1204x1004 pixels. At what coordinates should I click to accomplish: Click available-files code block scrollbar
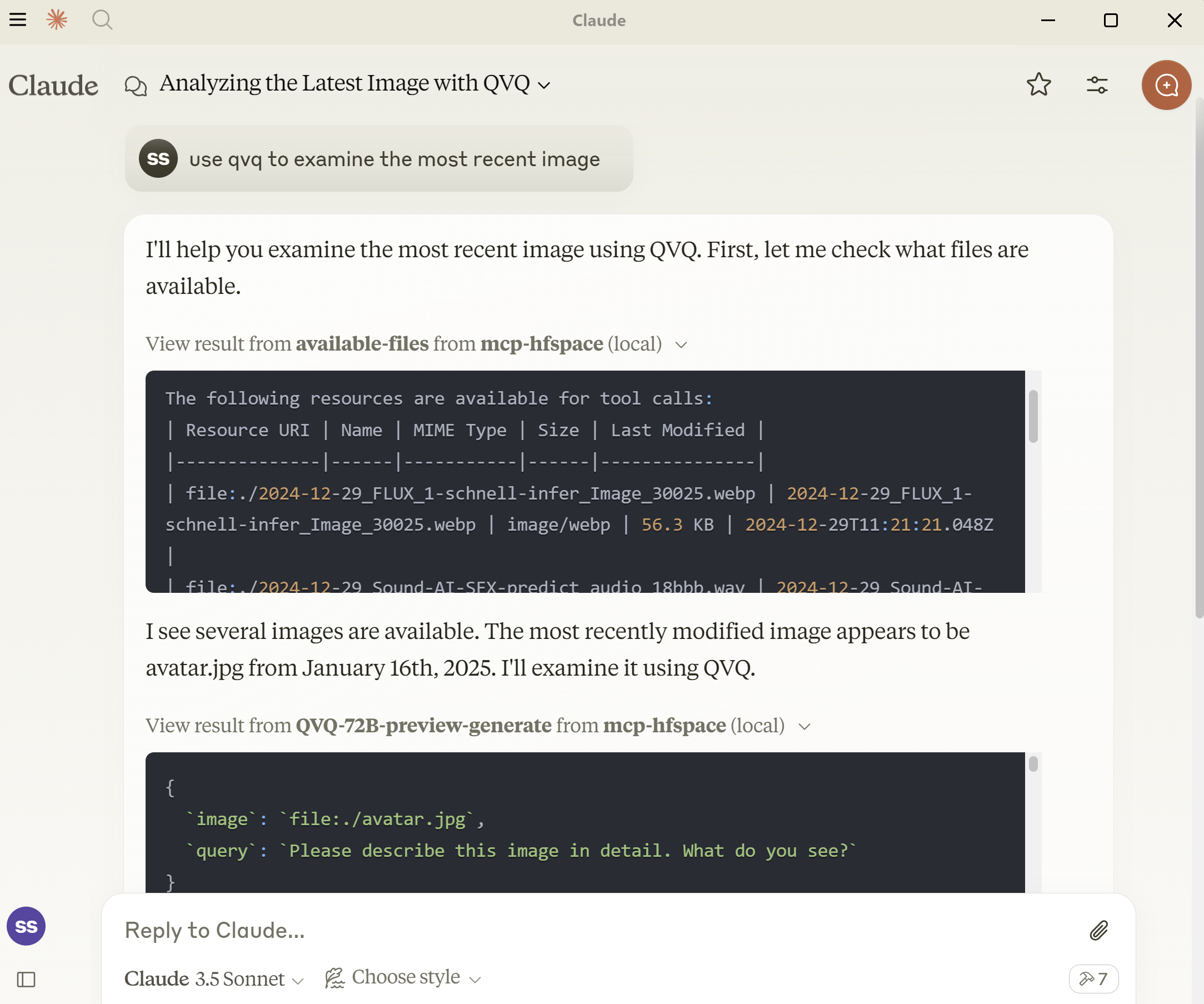[1033, 416]
